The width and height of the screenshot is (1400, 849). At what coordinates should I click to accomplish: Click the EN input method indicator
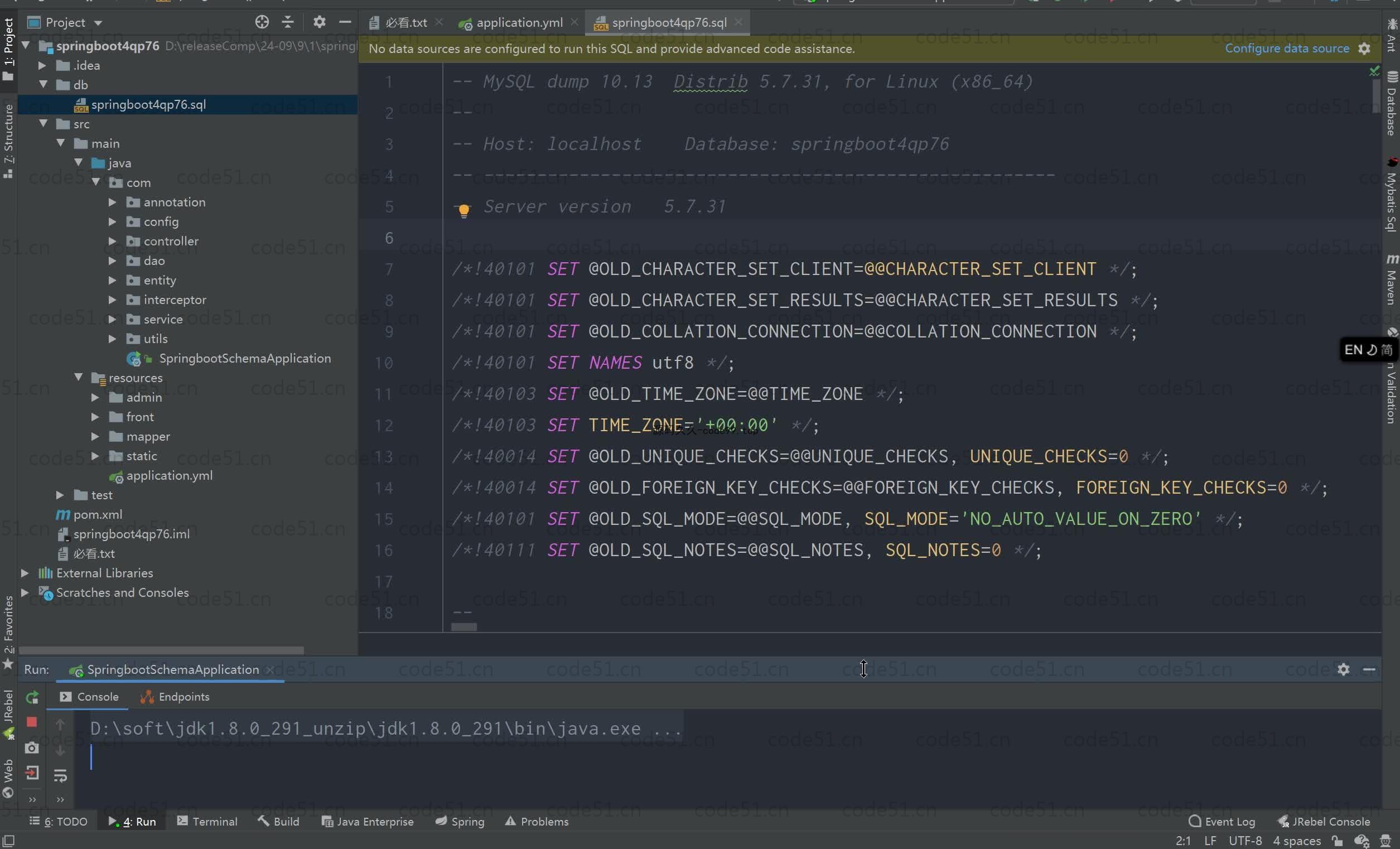1353,350
